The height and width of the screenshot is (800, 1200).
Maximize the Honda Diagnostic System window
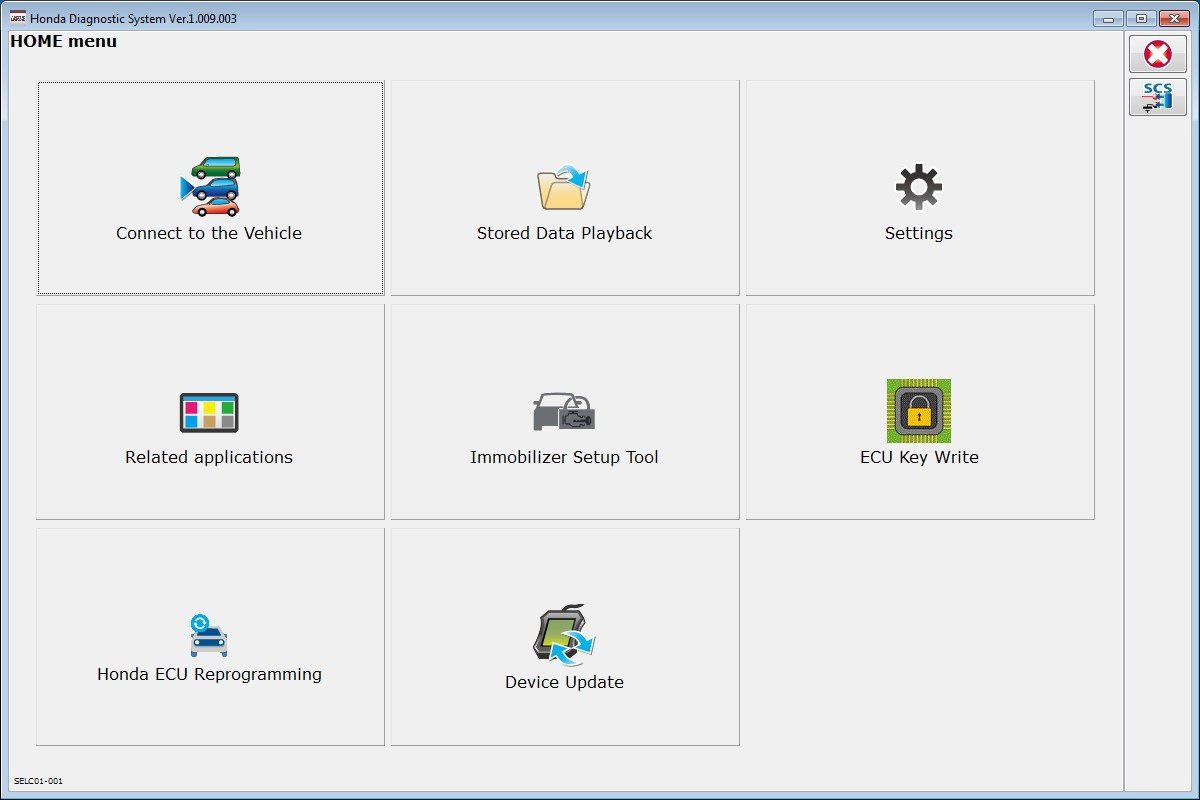[x=1140, y=18]
